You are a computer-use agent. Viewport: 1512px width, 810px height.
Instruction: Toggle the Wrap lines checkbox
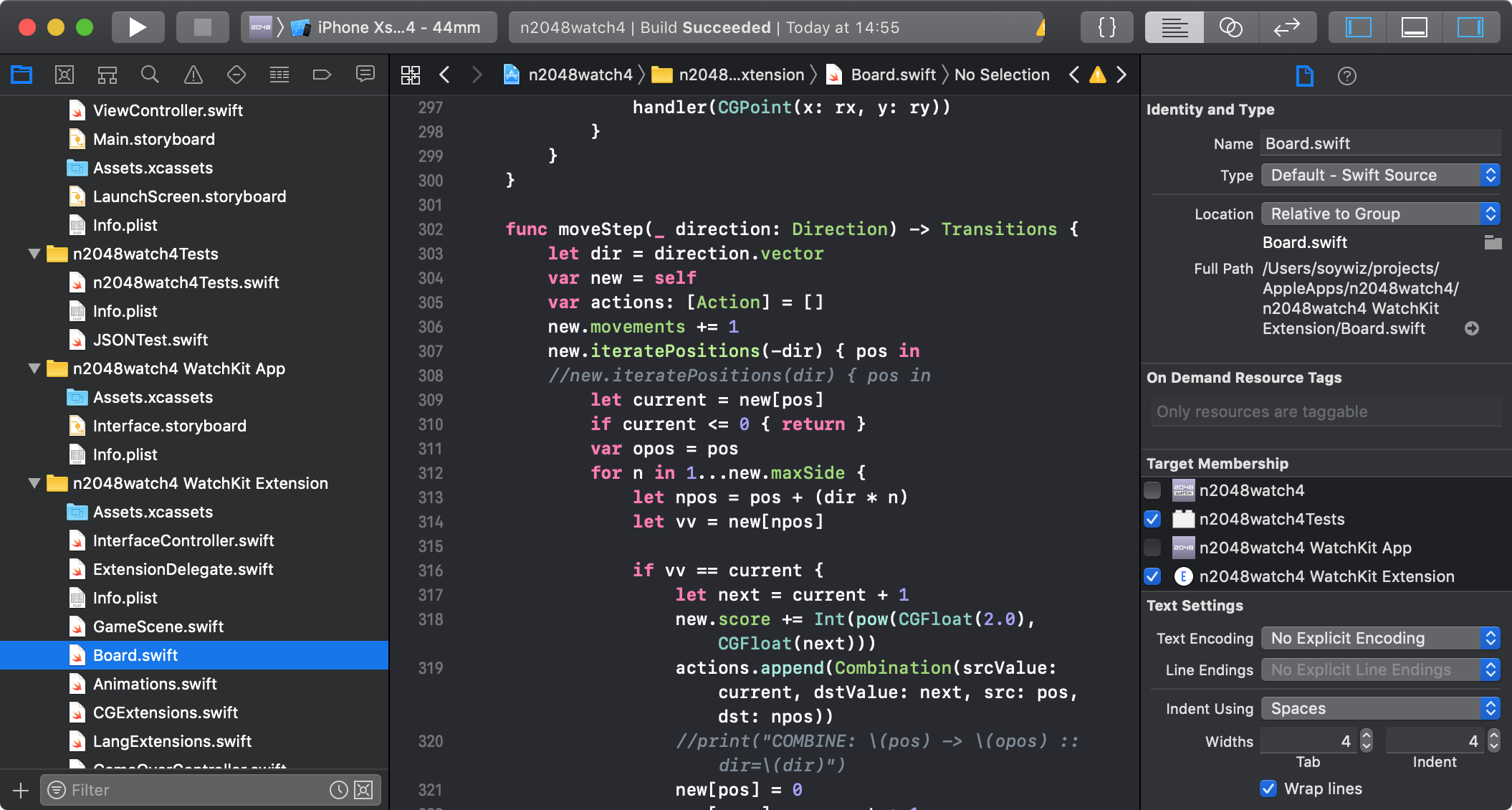1268,788
